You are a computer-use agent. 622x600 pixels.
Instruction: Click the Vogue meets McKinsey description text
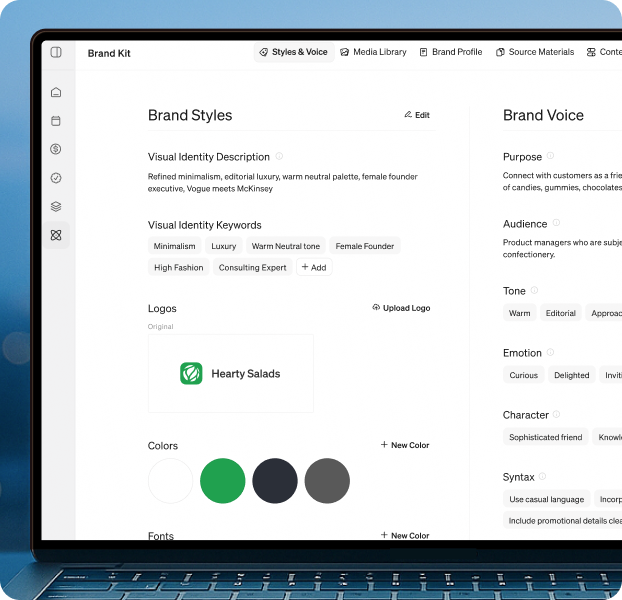tap(230, 188)
